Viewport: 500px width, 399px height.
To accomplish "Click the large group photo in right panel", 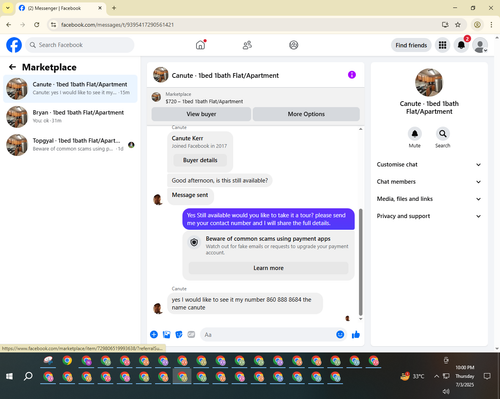I will pyautogui.click(x=429, y=82).
